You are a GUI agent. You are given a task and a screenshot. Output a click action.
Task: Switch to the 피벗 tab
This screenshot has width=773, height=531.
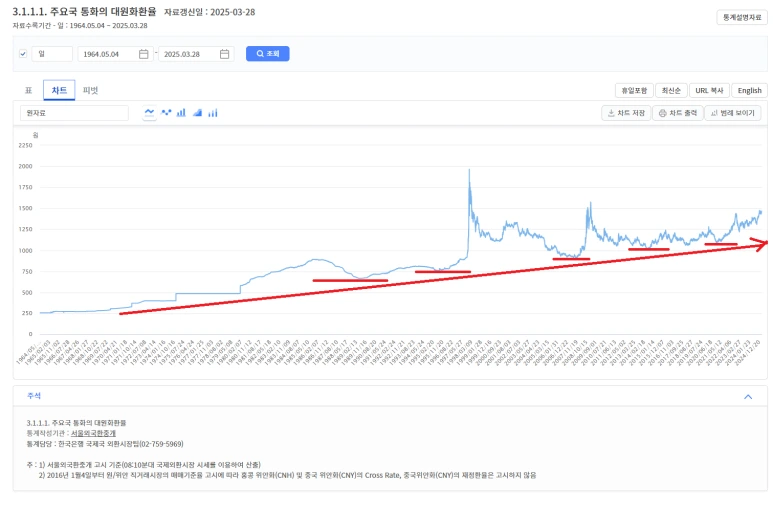[90, 90]
